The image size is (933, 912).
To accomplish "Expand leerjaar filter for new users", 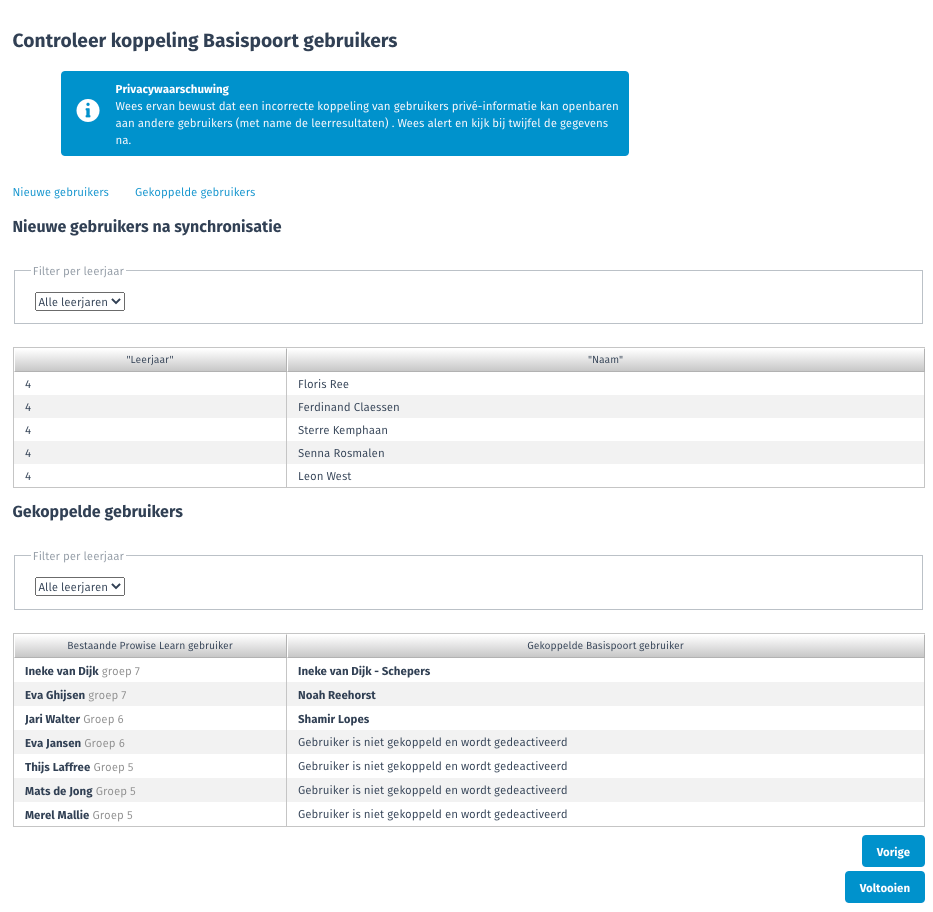I will (80, 302).
